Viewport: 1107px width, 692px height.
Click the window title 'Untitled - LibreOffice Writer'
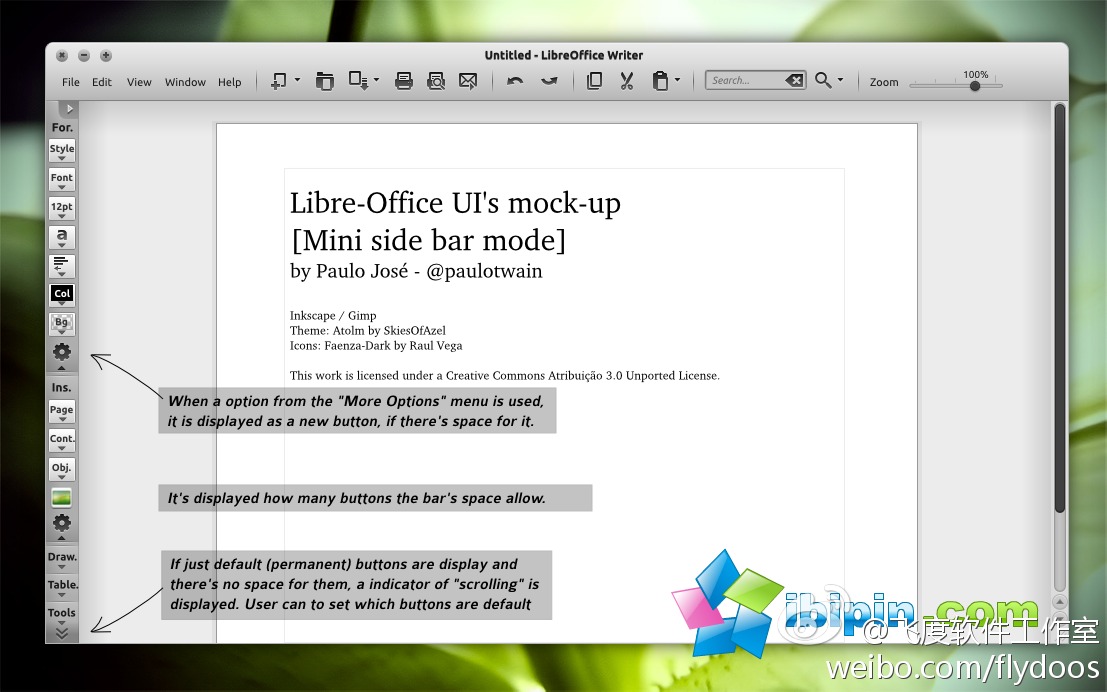click(x=563, y=55)
